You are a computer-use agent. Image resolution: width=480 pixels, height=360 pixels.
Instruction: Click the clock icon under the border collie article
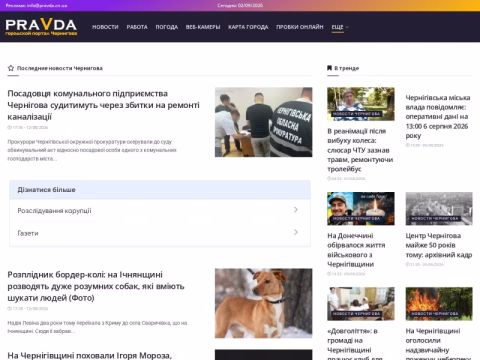pyautogui.click(x=9, y=308)
